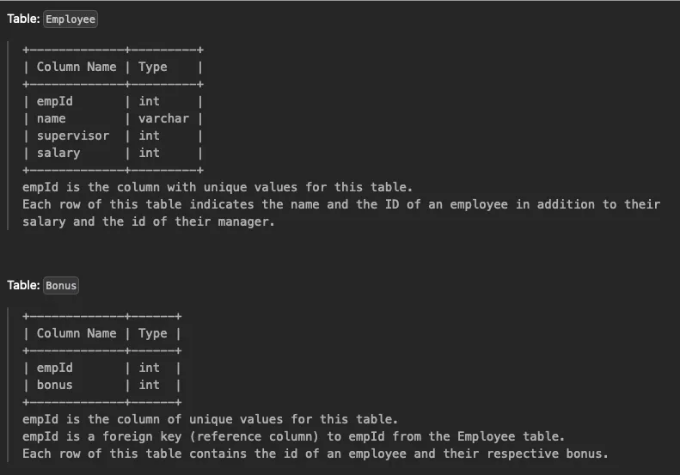The height and width of the screenshot is (475, 680).
Task: Click the bonus row in Bonus schema
Action: 102,385
